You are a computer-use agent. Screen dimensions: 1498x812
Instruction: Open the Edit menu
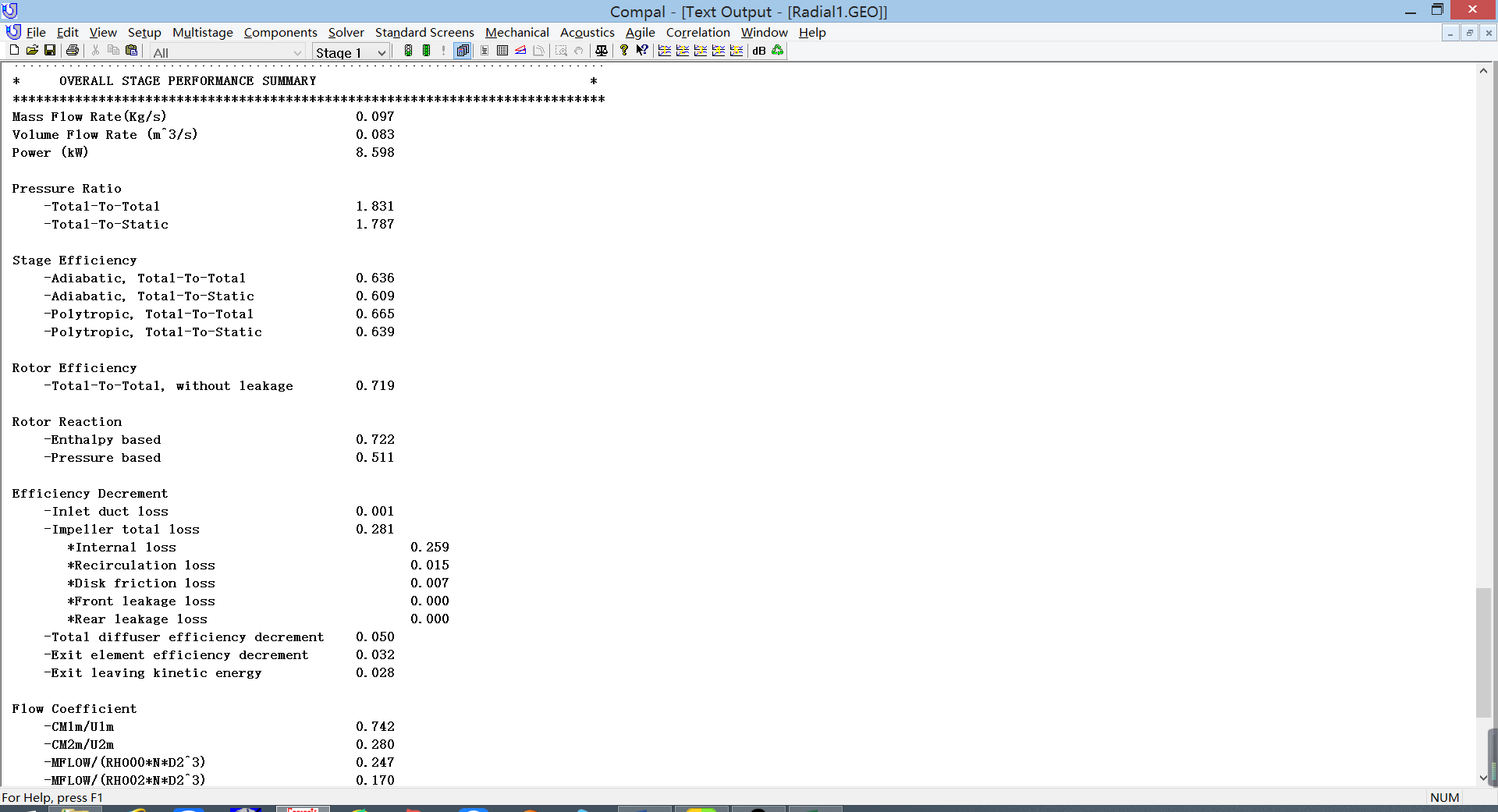coord(68,32)
